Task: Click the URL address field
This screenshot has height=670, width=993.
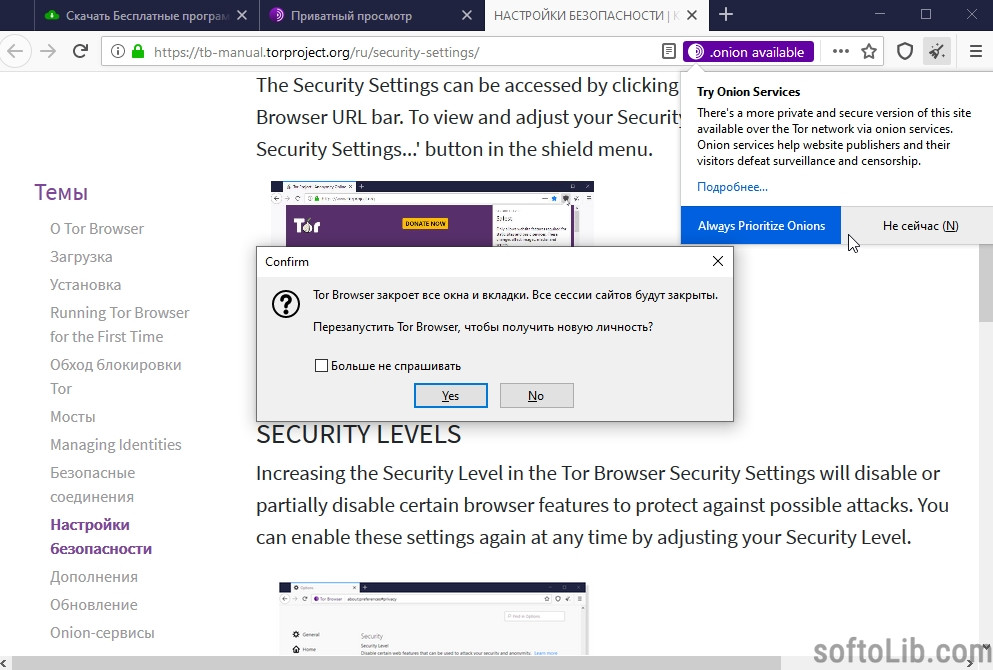Action: pyautogui.click(x=405, y=52)
